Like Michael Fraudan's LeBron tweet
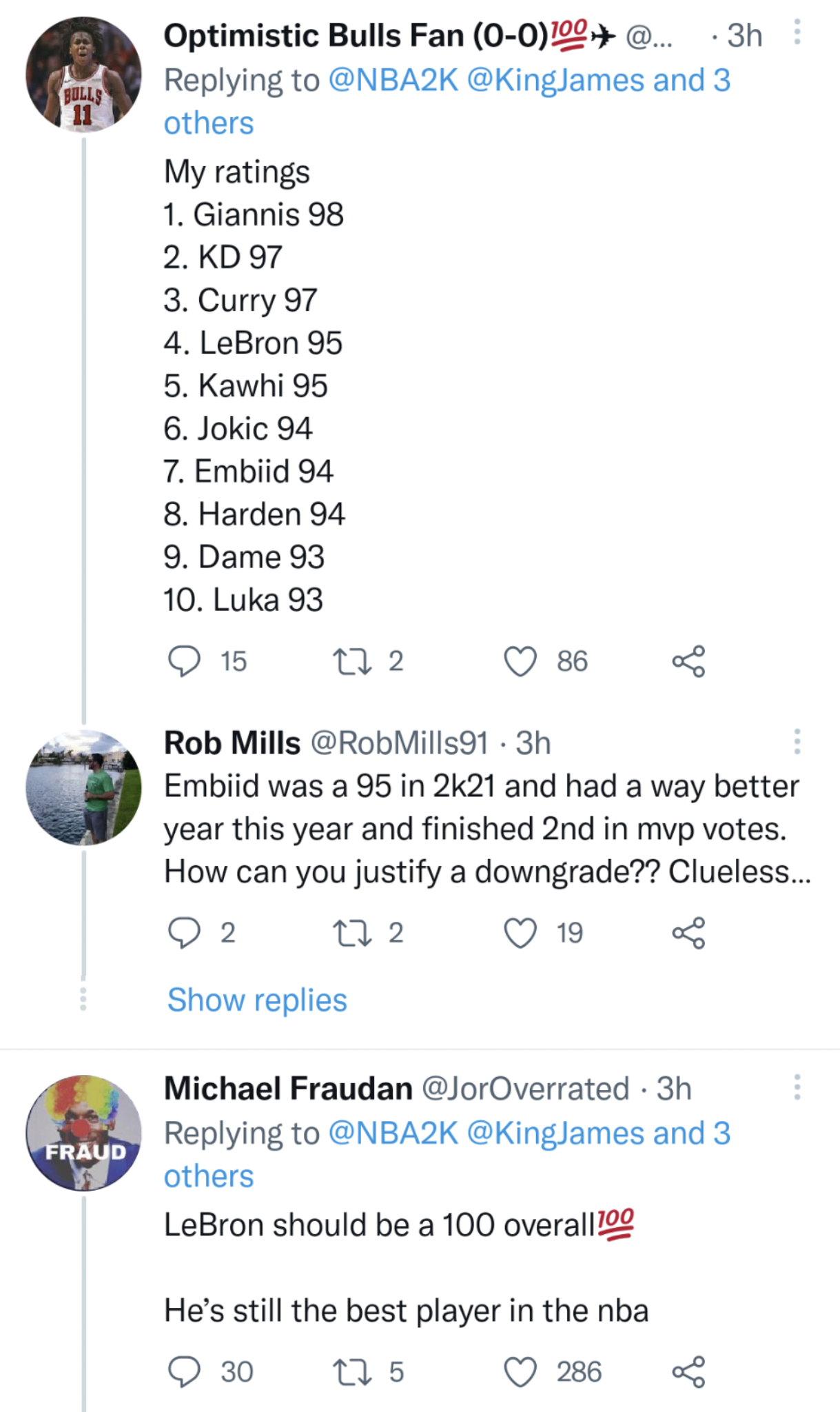This screenshot has height=1412, width=840. pos(520,1371)
